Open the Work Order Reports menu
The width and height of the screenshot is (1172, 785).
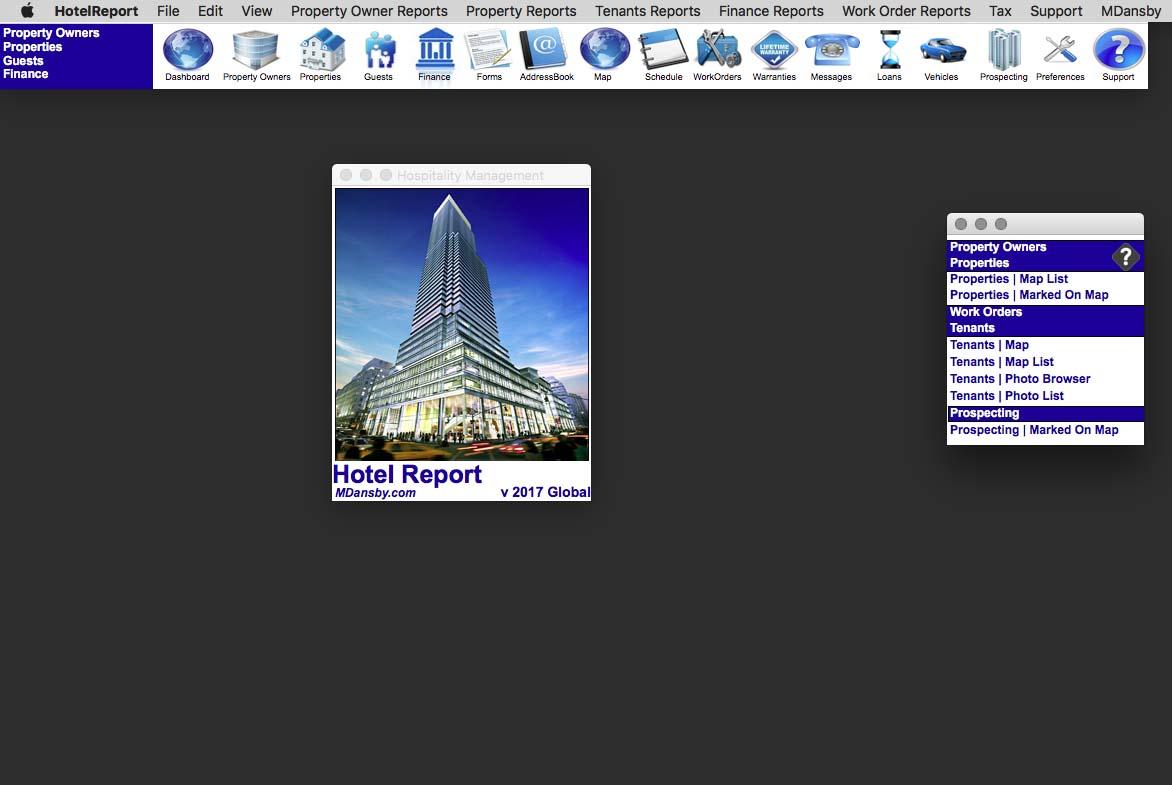coord(906,11)
